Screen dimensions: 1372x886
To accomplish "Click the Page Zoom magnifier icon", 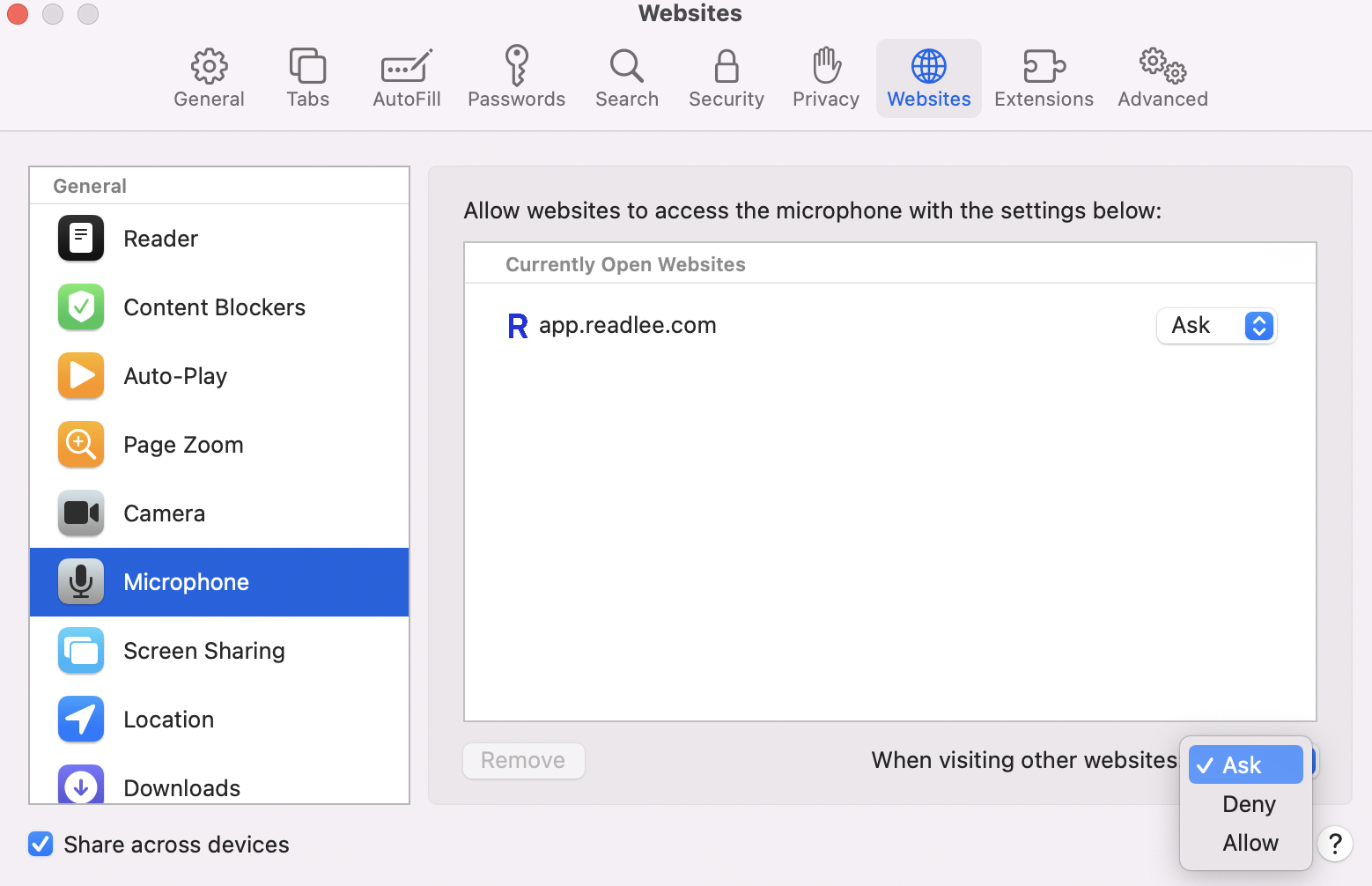I will (x=81, y=445).
